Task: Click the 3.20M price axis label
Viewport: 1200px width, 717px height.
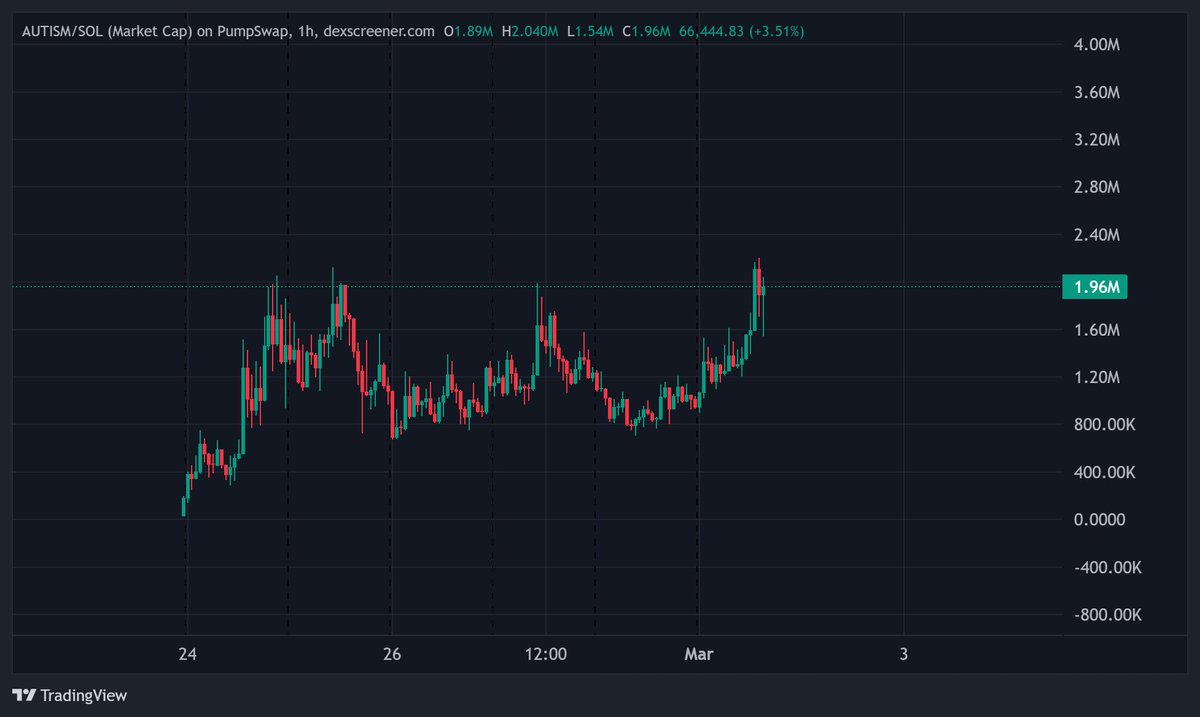Action: coord(1099,140)
